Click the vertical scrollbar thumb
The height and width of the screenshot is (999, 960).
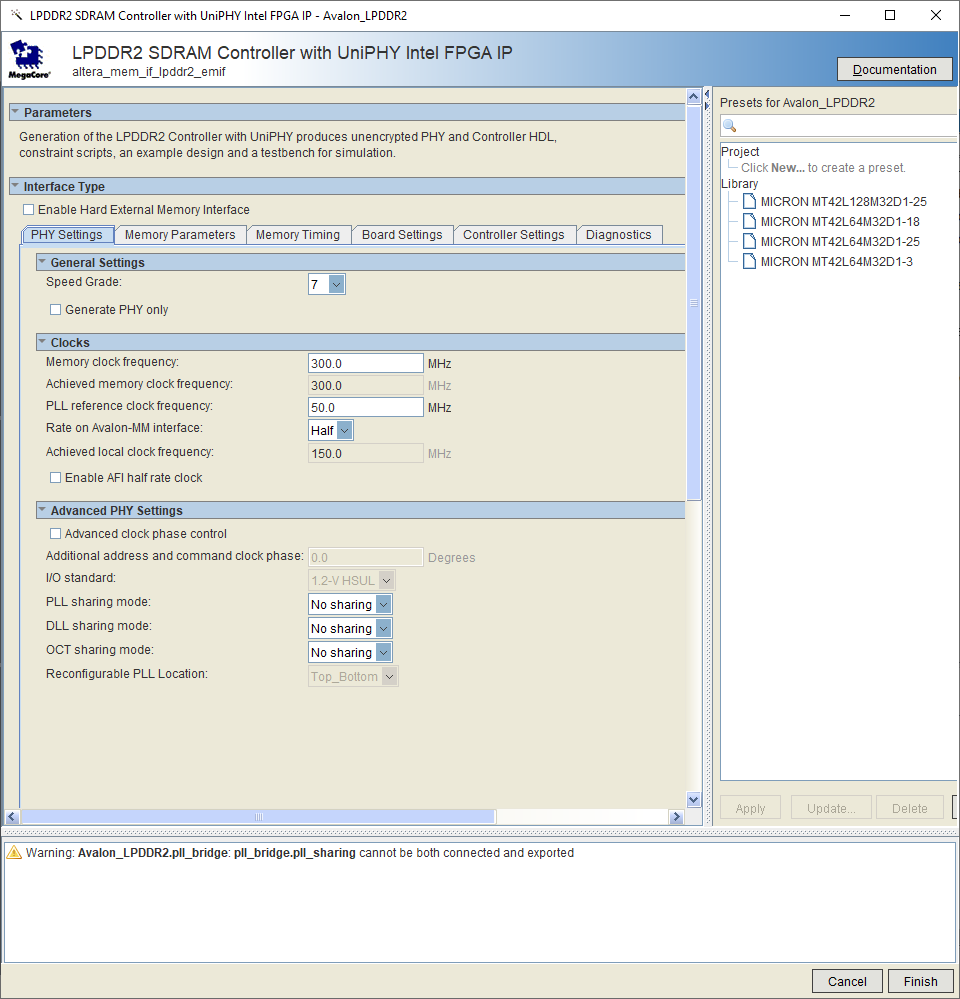[x=694, y=303]
